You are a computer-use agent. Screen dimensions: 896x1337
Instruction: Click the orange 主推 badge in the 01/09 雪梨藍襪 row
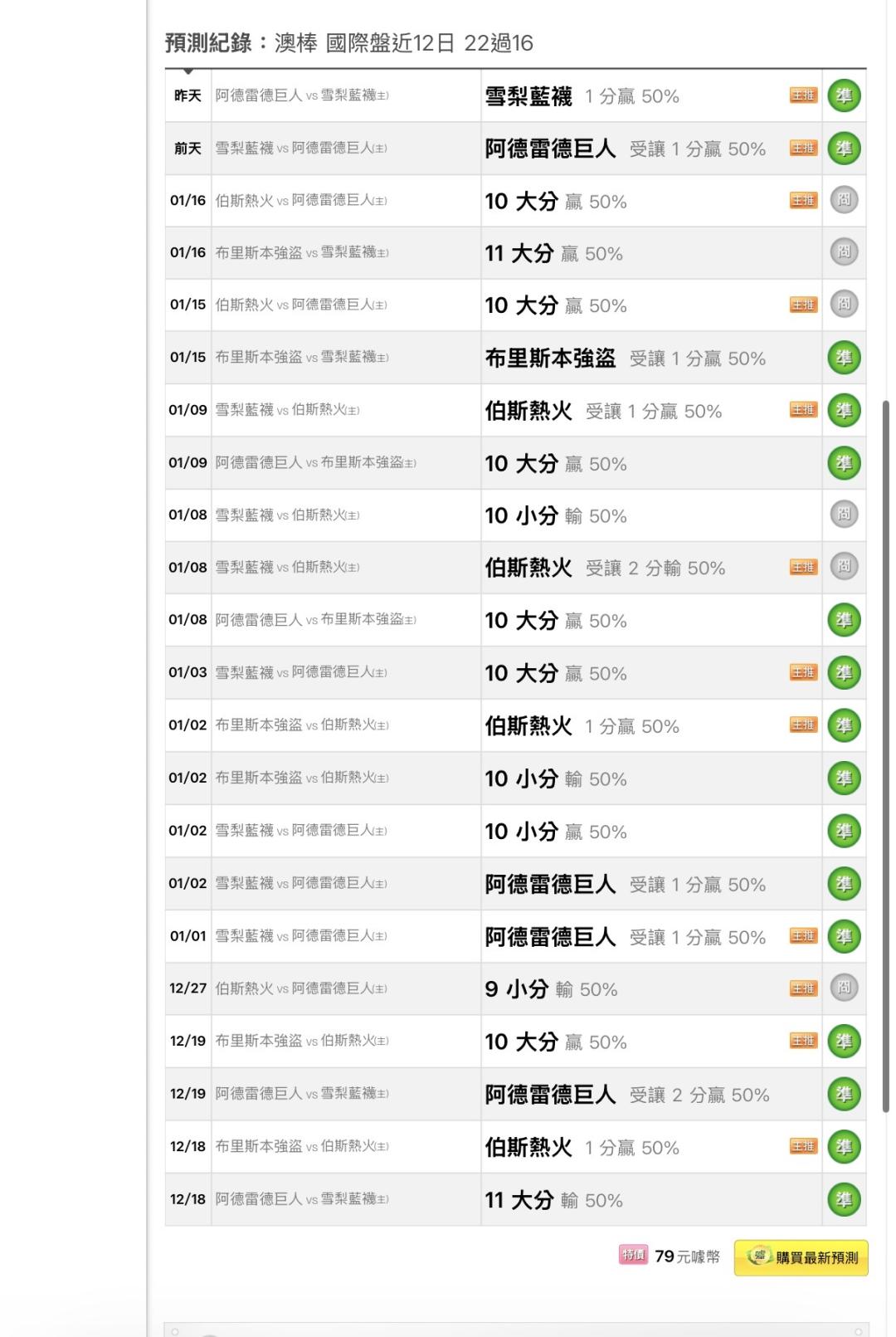click(803, 410)
